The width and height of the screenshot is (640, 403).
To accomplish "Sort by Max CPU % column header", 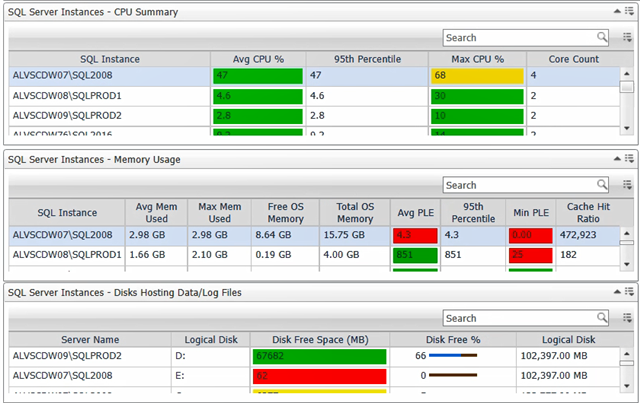I will click(477, 59).
